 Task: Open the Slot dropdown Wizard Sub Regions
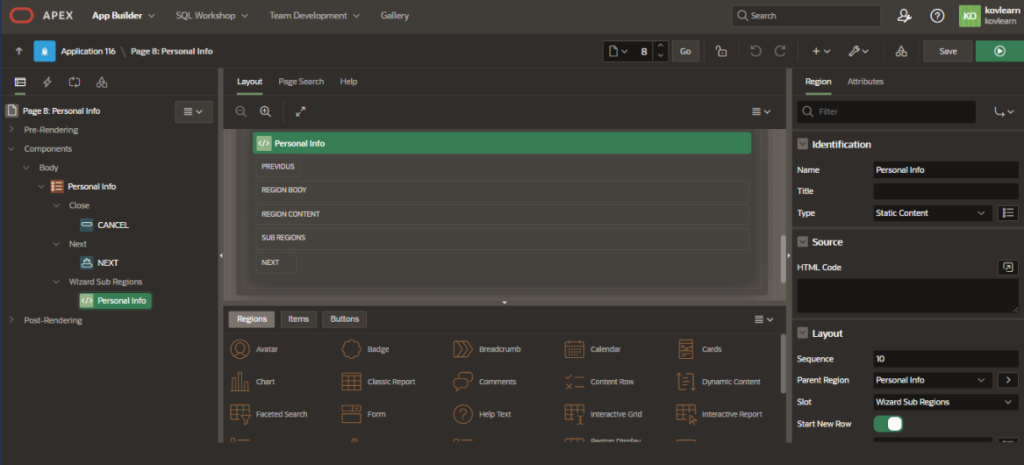[946, 402]
